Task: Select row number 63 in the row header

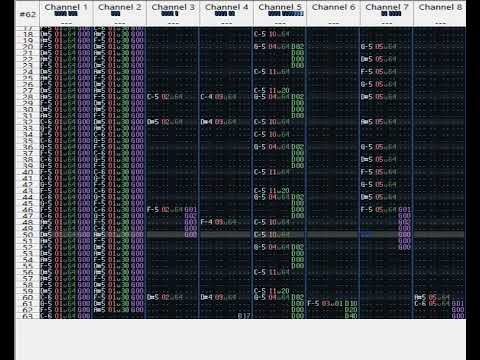Action: coord(28,316)
